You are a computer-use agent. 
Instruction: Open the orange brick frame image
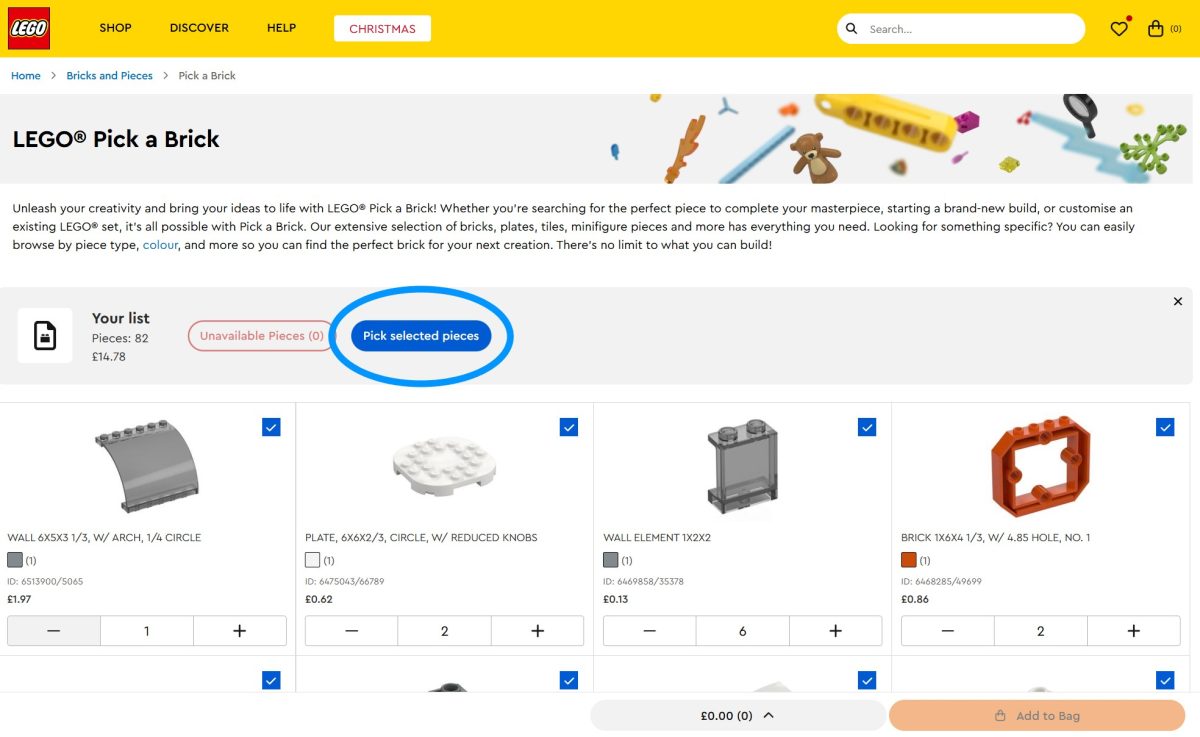point(1041,466)
